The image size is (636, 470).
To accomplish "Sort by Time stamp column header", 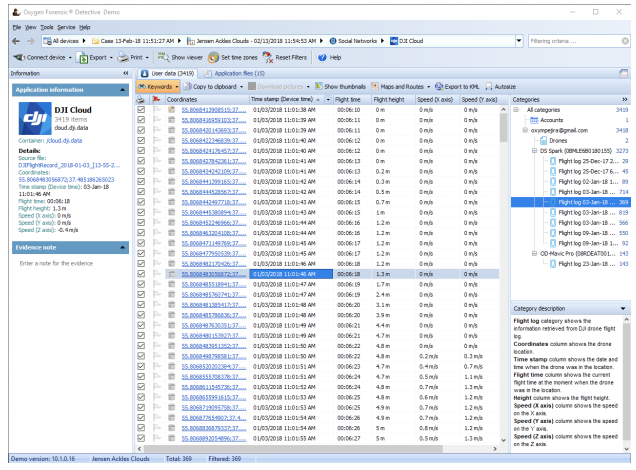I will (x=287, y=99).
